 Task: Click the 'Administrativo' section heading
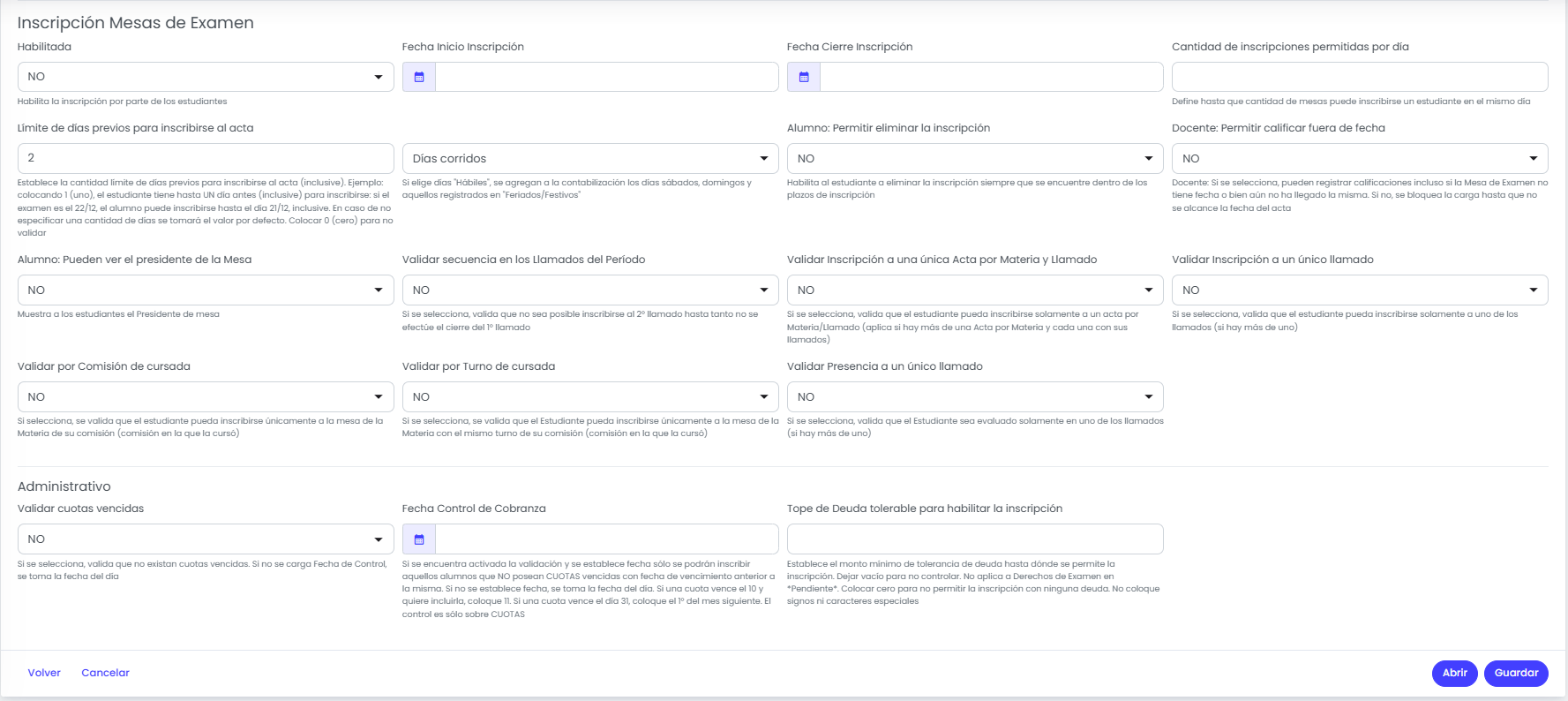point(64,486)
